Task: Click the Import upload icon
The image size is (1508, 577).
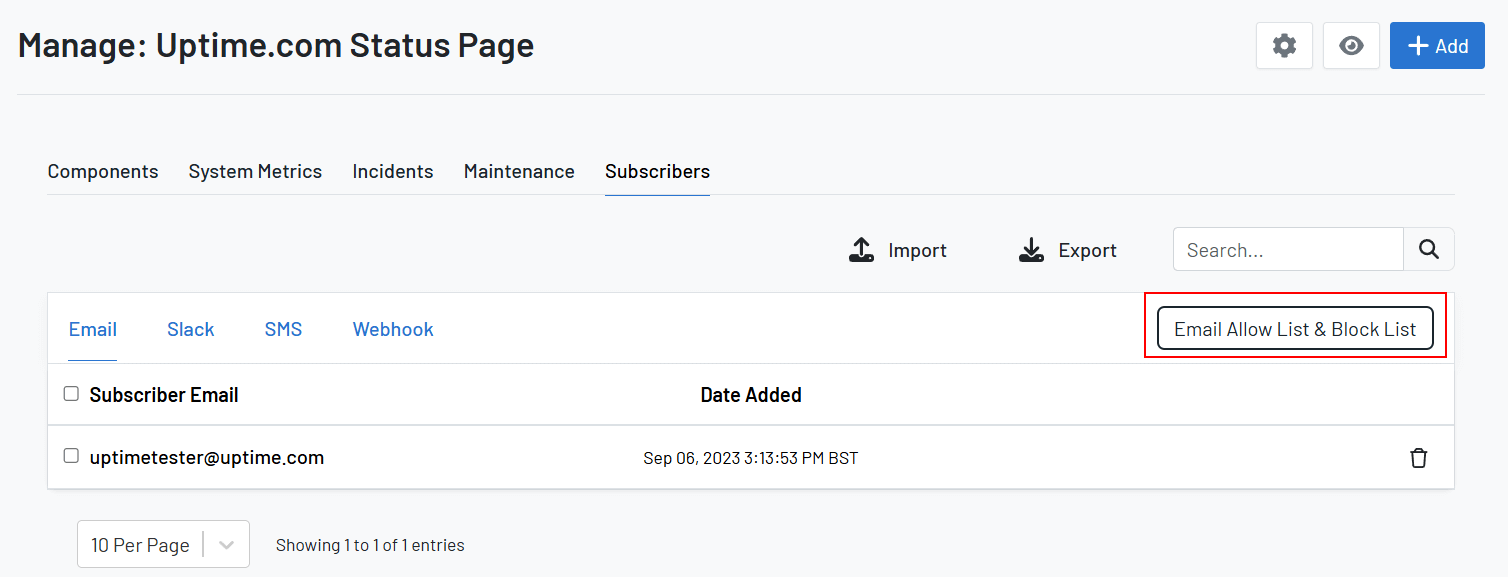Action: pyautogui.click(x=862, y=250)
